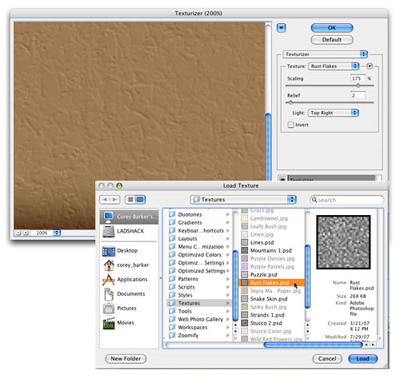
Task: Zoom out with the preview minus button
Action: pyautogui.click(x=19, y=233)
